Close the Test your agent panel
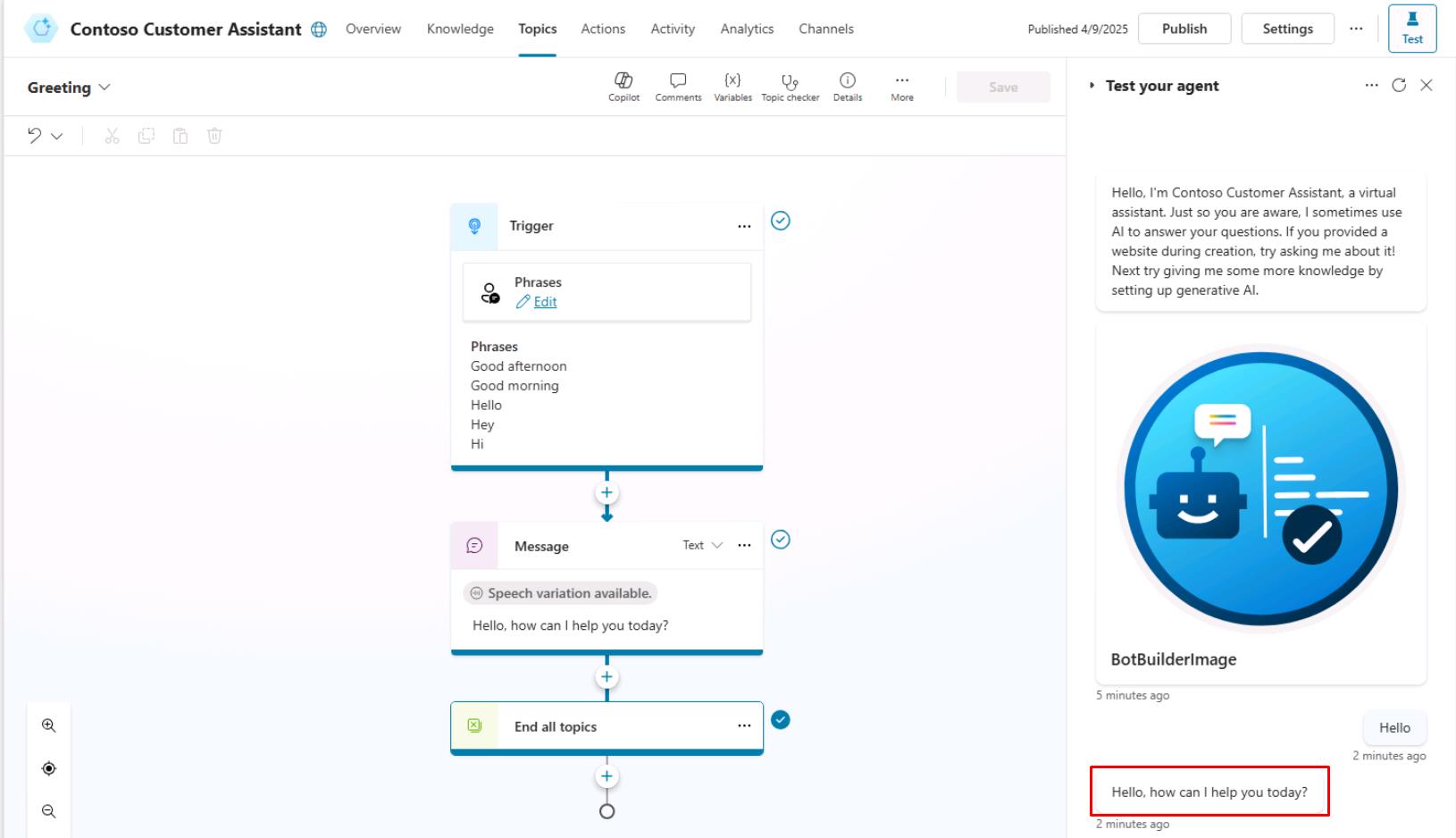The height and width of the screenshot is (838, 1456). [x=1427, y=85]
